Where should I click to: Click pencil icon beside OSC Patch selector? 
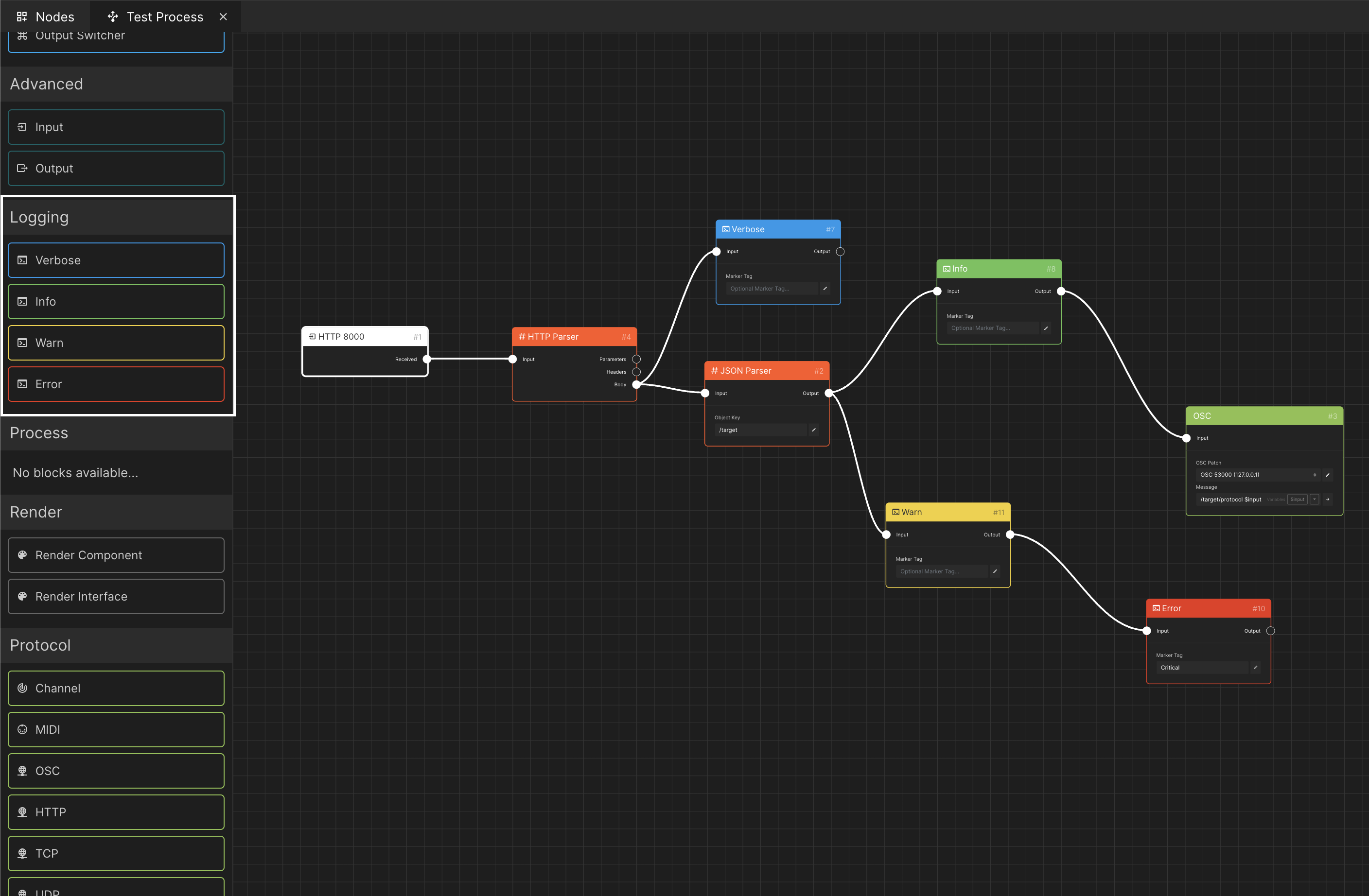tap(1328, 474)
